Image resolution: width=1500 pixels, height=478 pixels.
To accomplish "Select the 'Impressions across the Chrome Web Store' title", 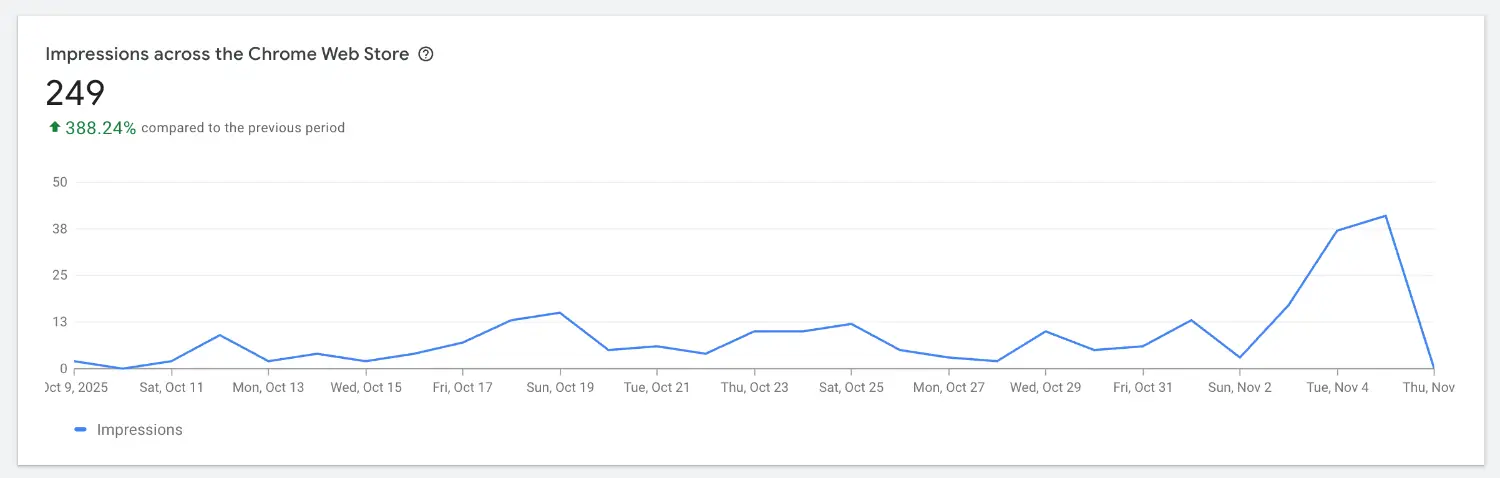I will point(227,55).
